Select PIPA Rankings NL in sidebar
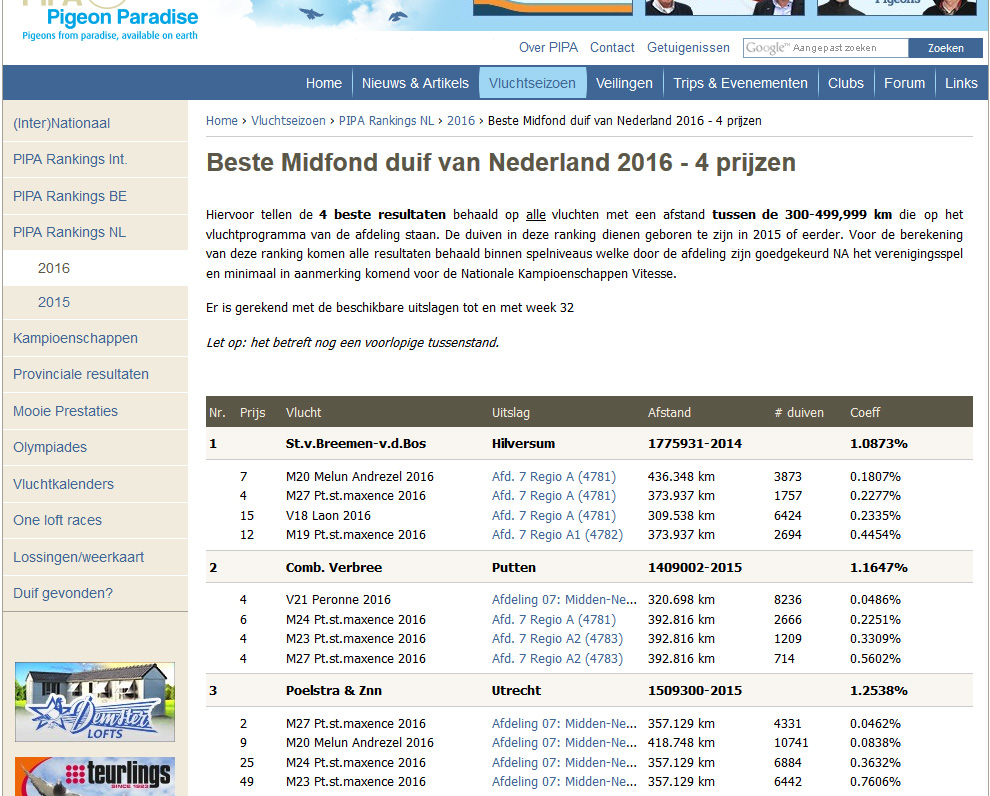Image resolution: width=990 pixels, height=796 pixels. pyautogui.click(x=95, y=232)
